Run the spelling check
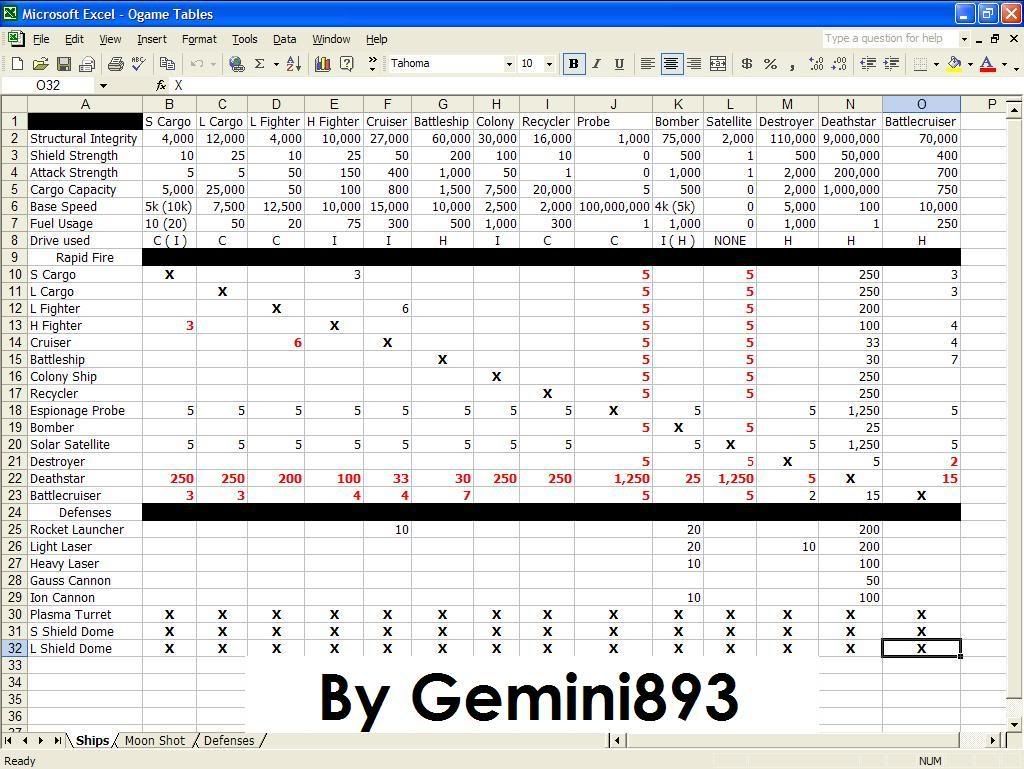 138,63
